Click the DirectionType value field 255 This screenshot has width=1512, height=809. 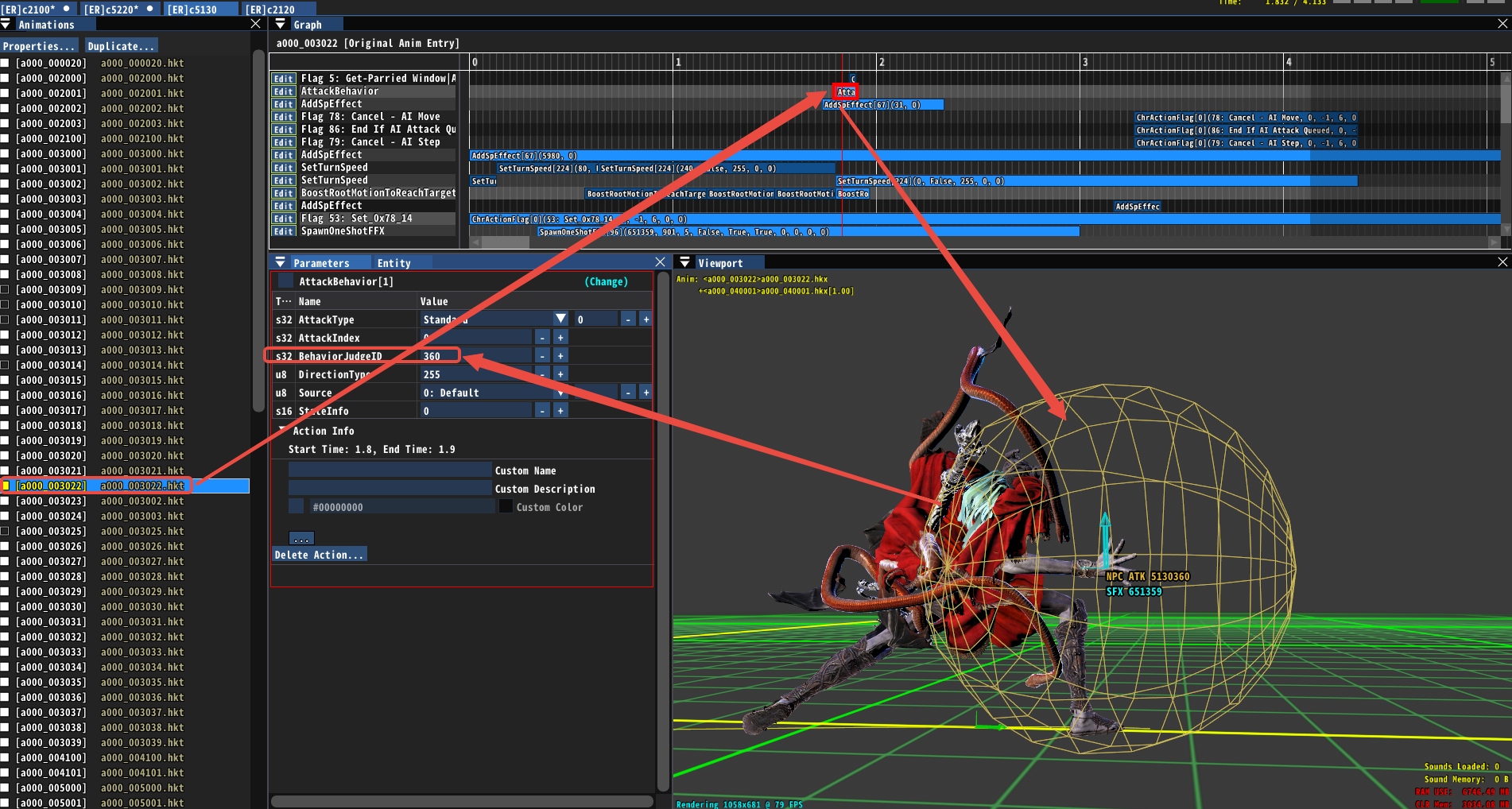(475, 374)
